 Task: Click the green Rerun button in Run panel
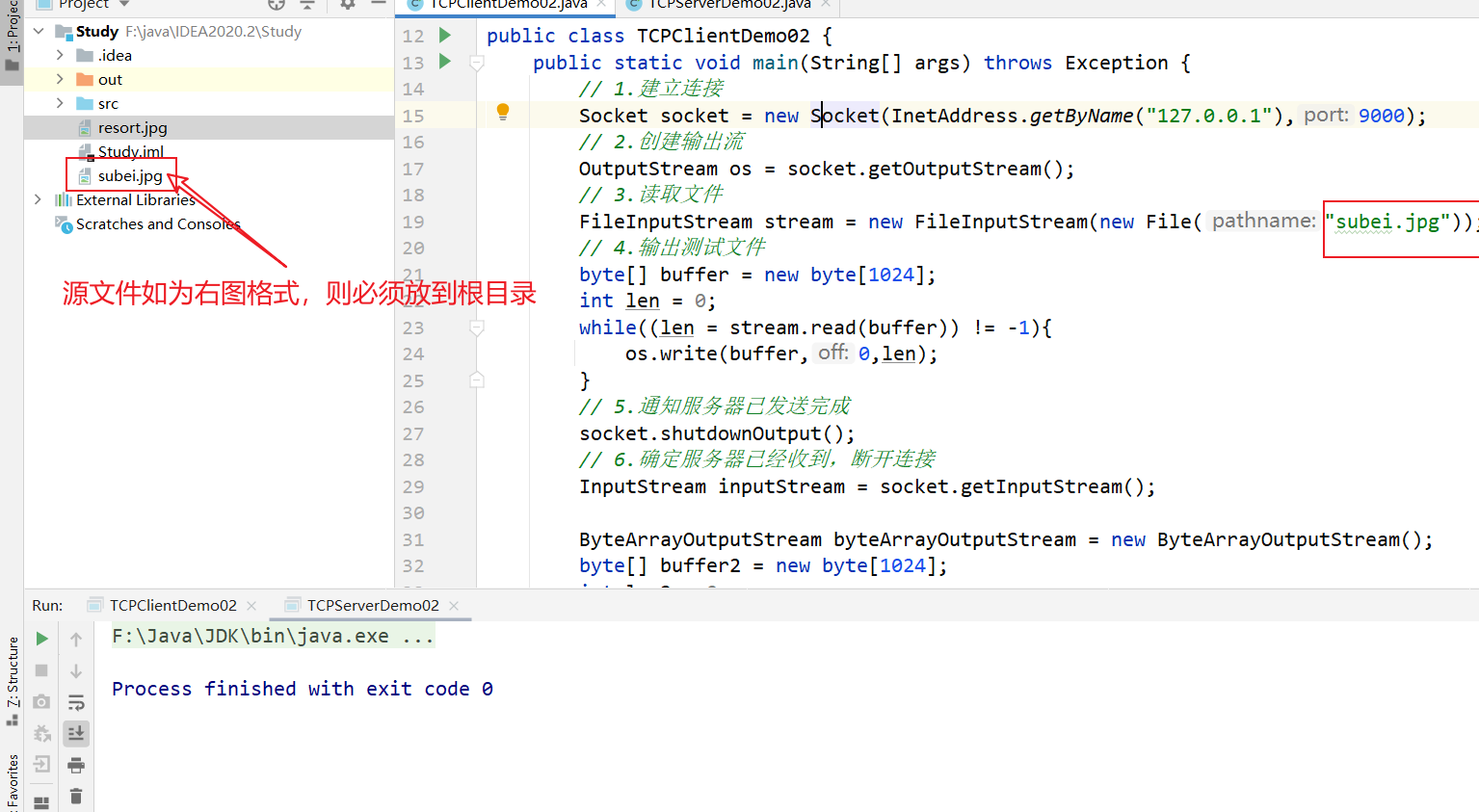(41, 639)
